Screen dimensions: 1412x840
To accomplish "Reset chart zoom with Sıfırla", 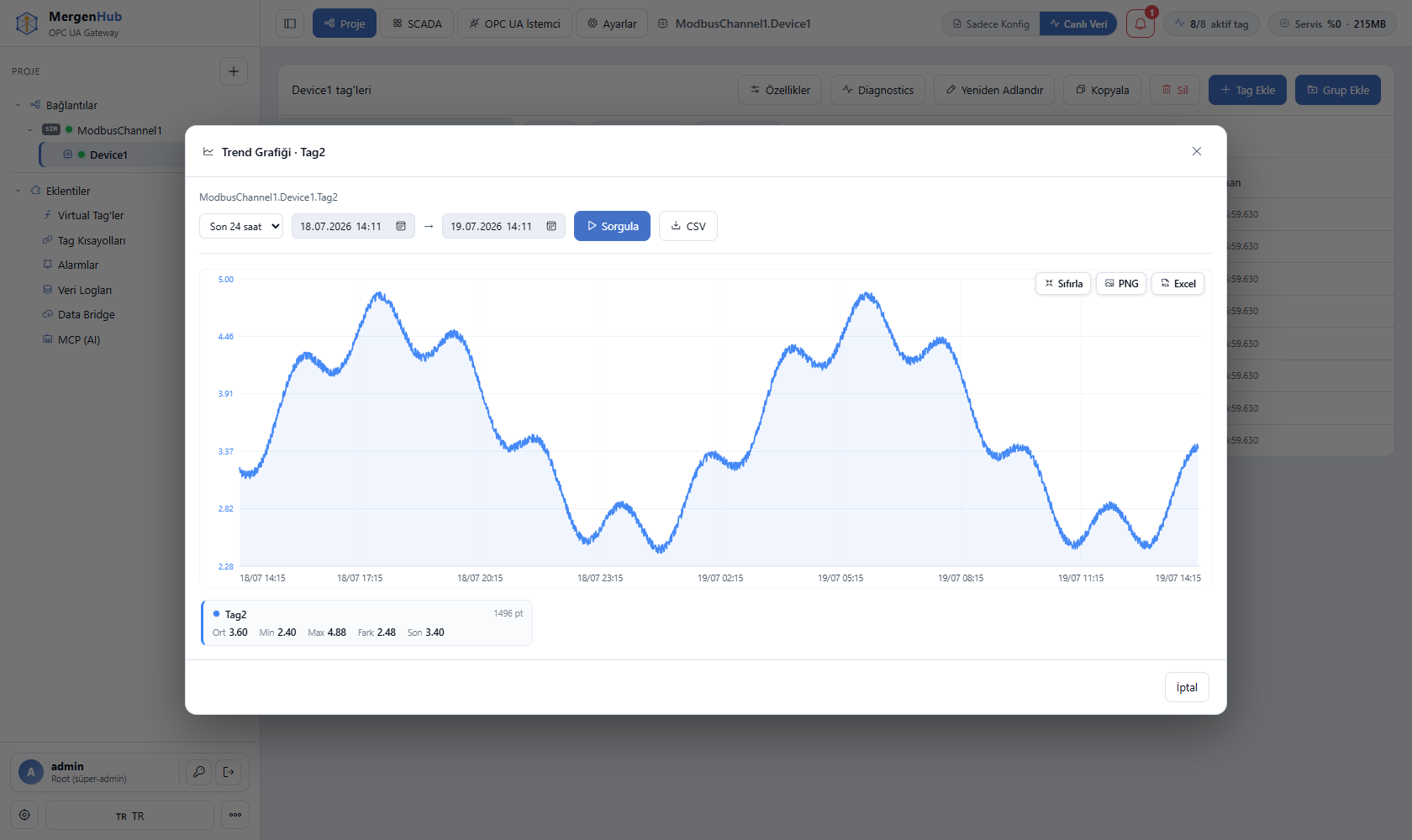I will (x=1063, y=284).
